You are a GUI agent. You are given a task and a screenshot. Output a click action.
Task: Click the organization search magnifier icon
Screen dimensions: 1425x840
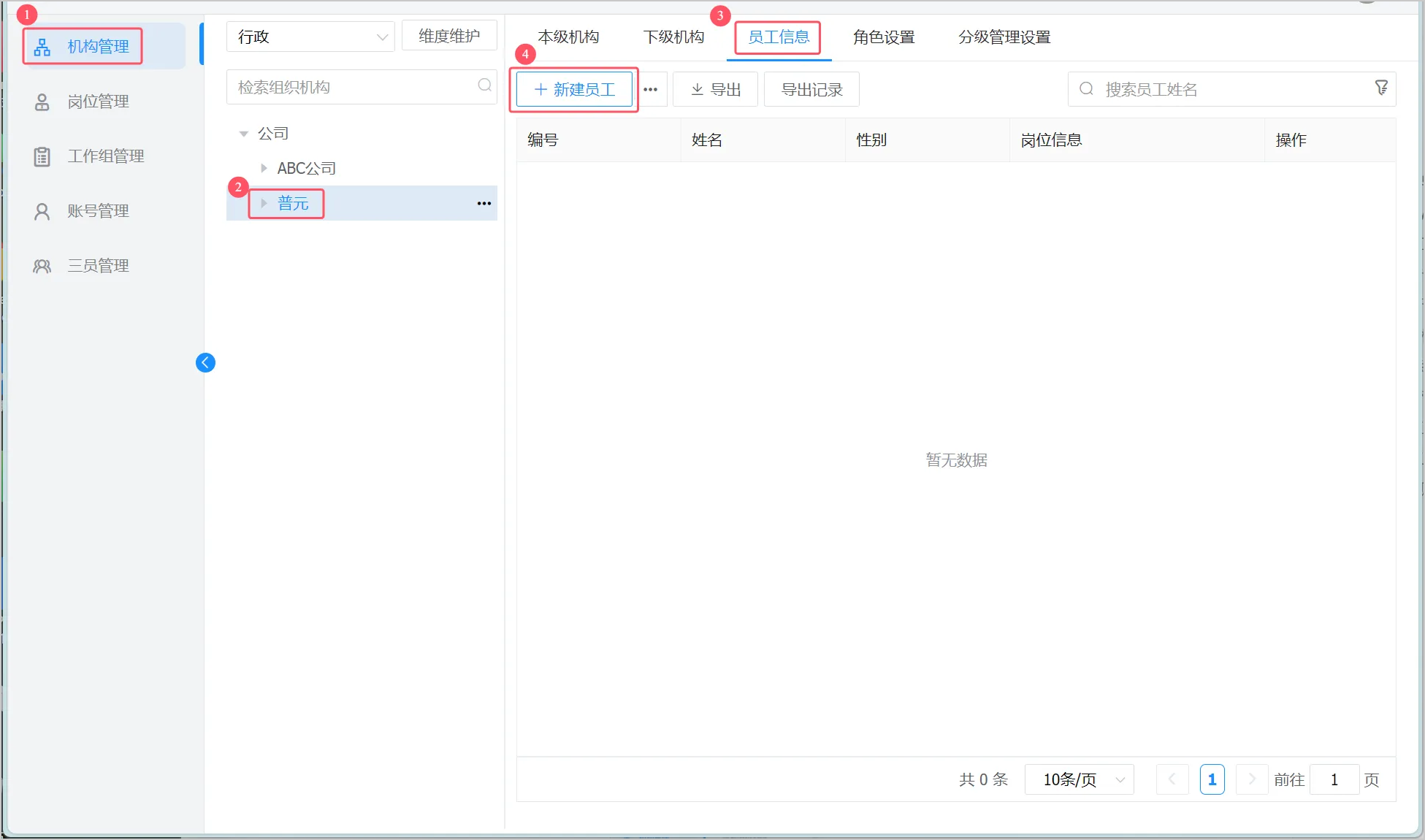tap(484, 85)
